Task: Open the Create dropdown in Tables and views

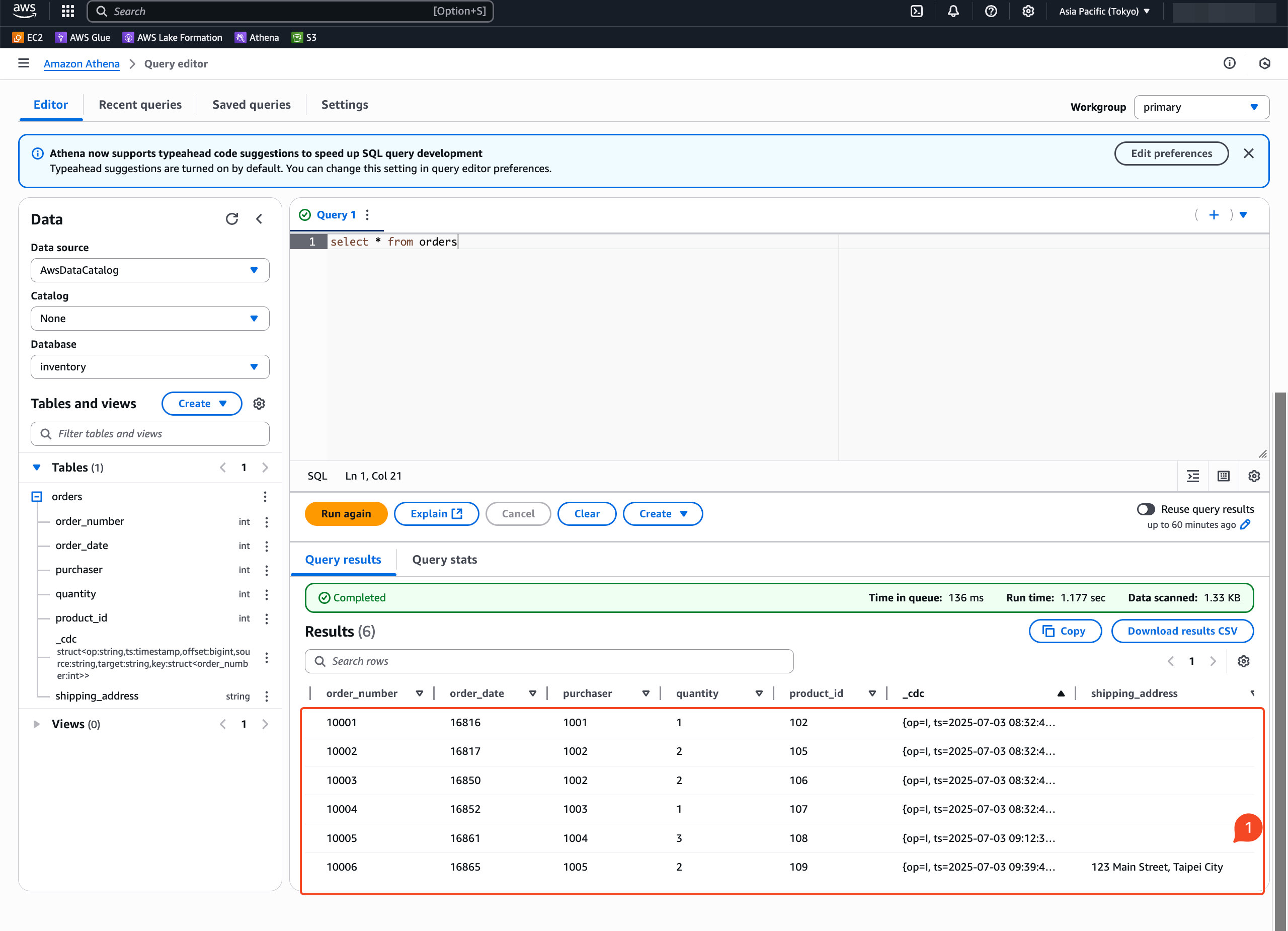Action: pyautogui.click(x=202, y=403)
